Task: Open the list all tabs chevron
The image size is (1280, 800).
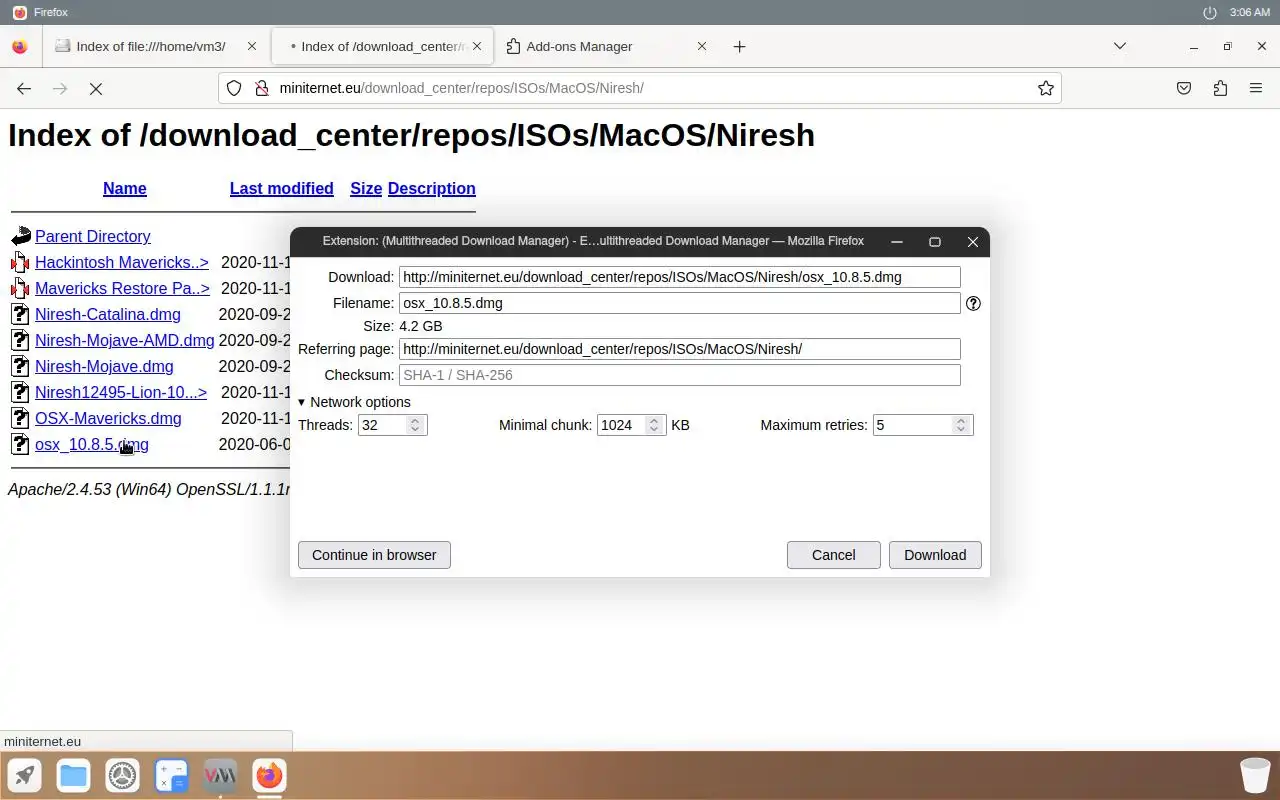Action: point(1120,46)
